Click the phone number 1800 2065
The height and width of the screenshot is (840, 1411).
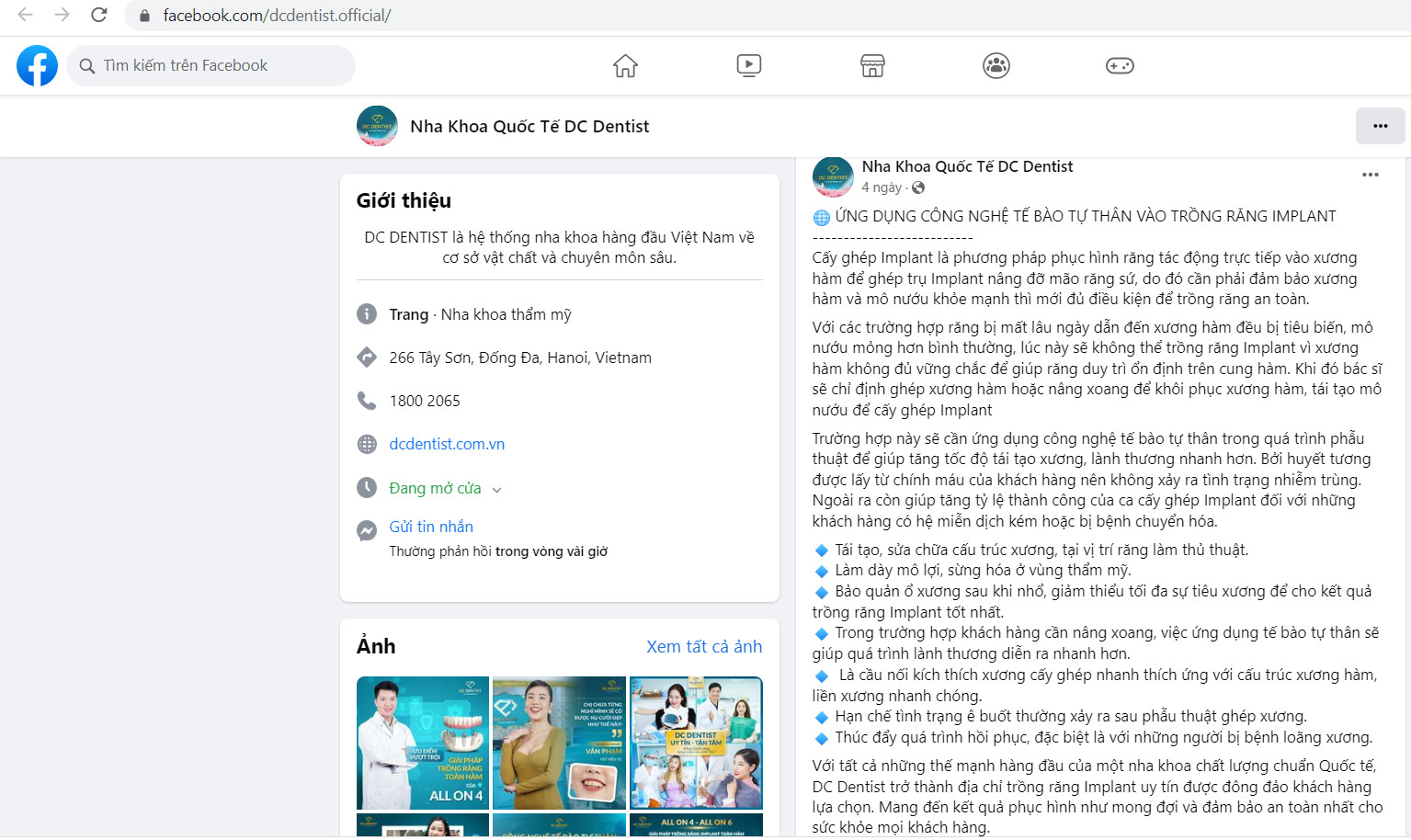[x=425, y=401]
